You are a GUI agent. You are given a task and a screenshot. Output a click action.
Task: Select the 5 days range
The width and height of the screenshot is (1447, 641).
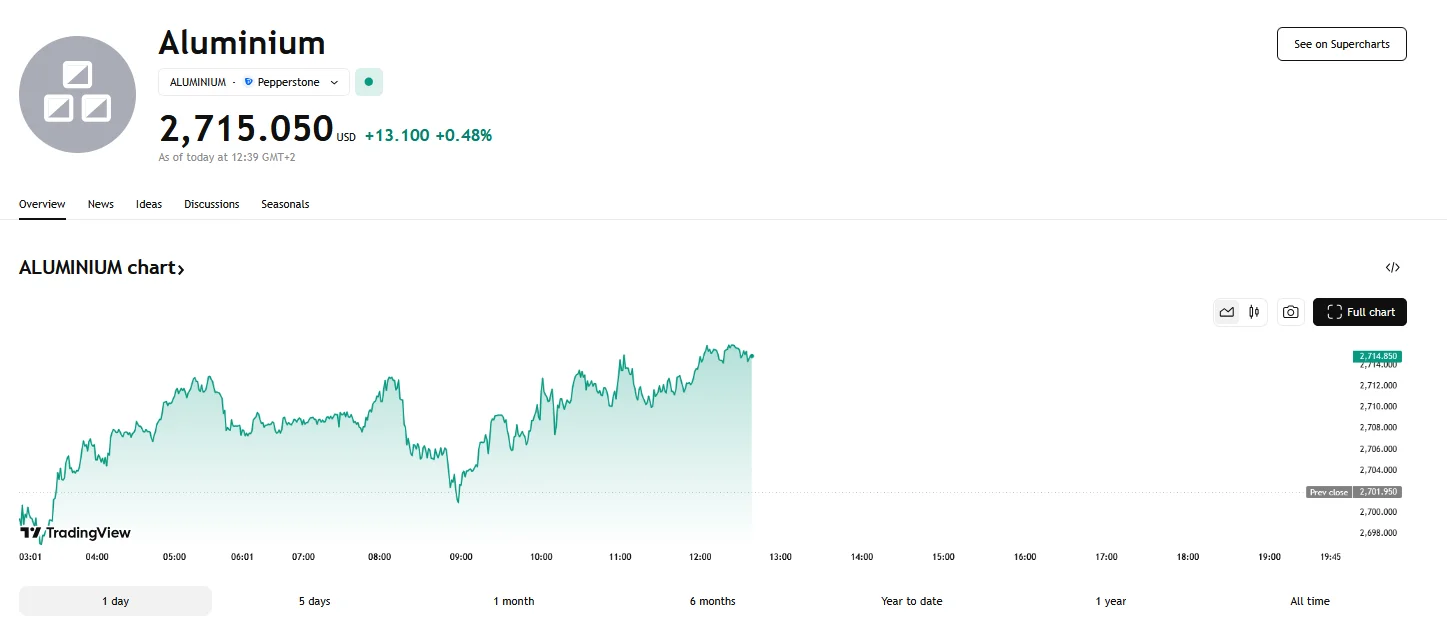(x=314, y=601)
